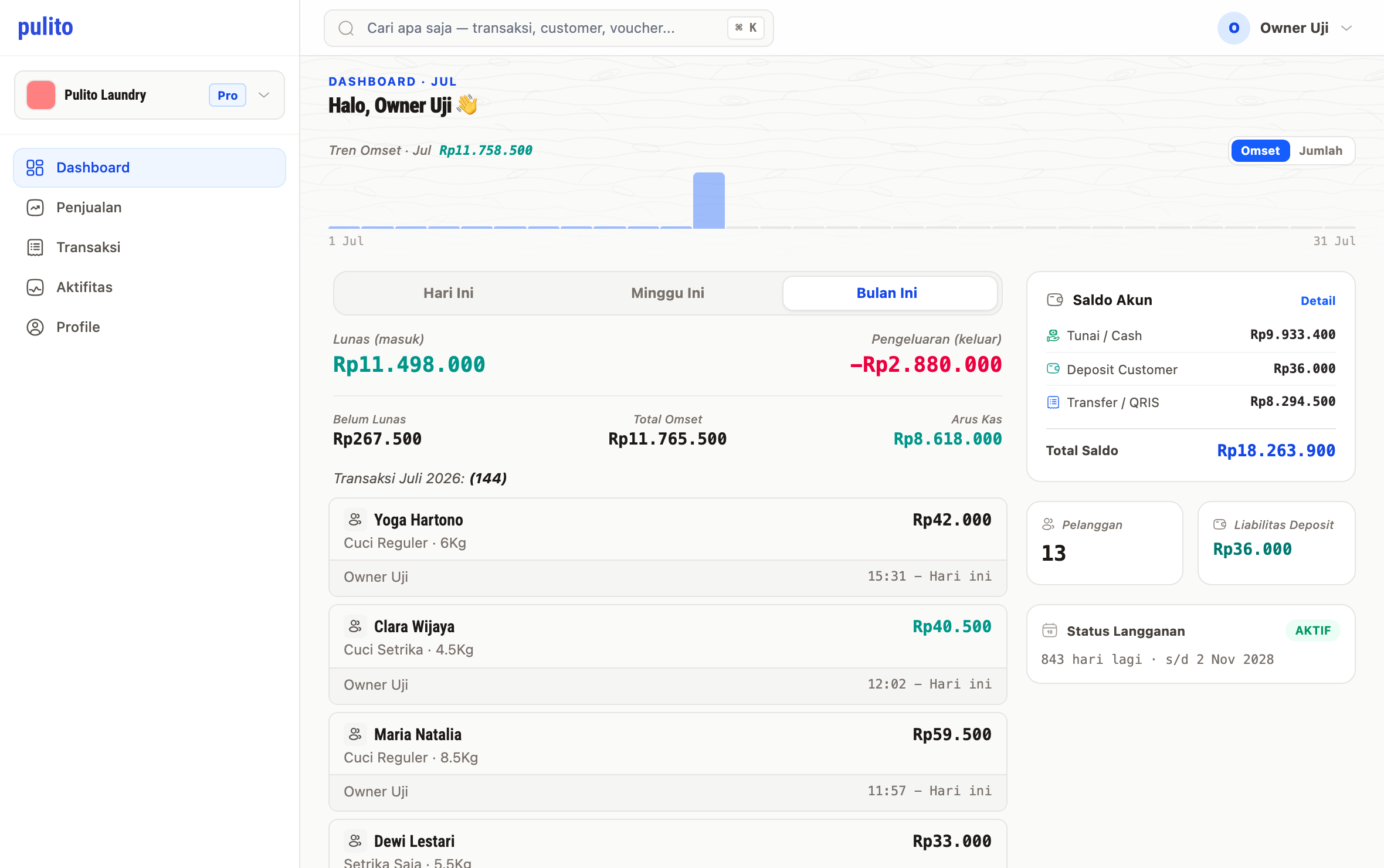This screenshot has height=868, width=1384.
Task: Switch chart to Jumlah mode
Action: [x=1321, y=151]
